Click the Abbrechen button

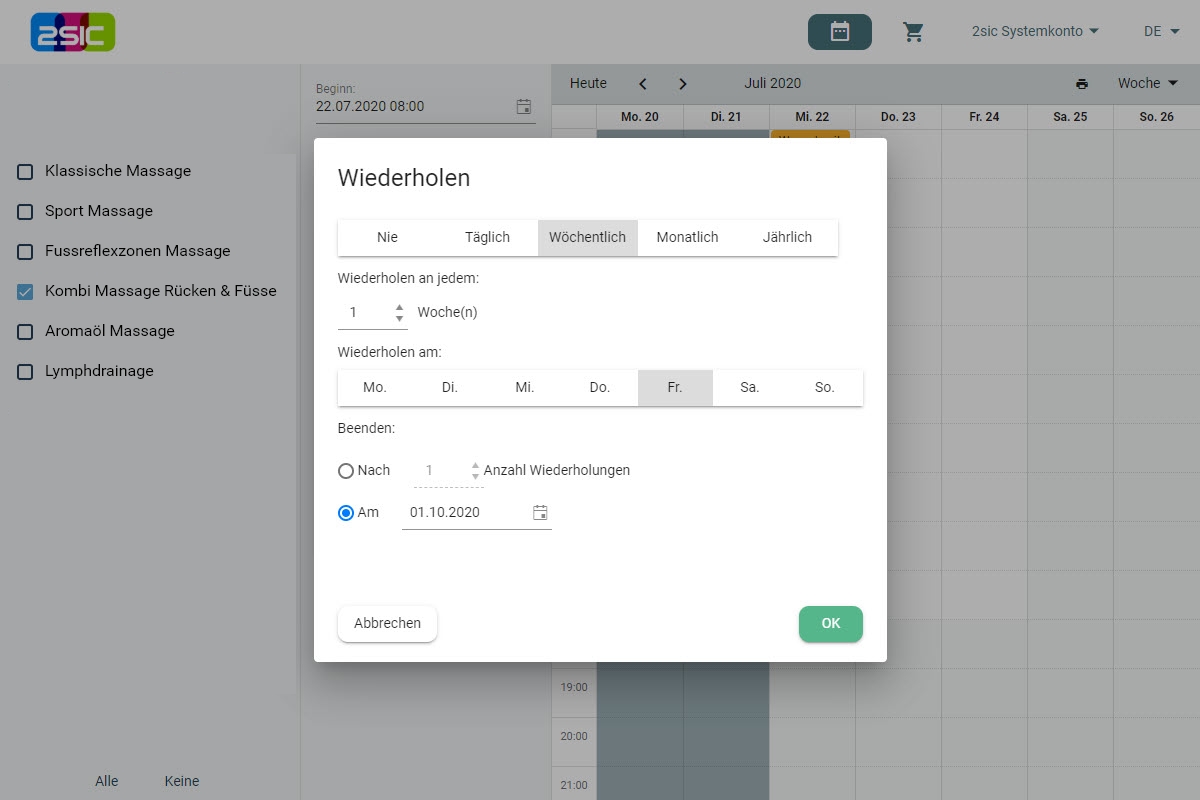pos(387,624)
